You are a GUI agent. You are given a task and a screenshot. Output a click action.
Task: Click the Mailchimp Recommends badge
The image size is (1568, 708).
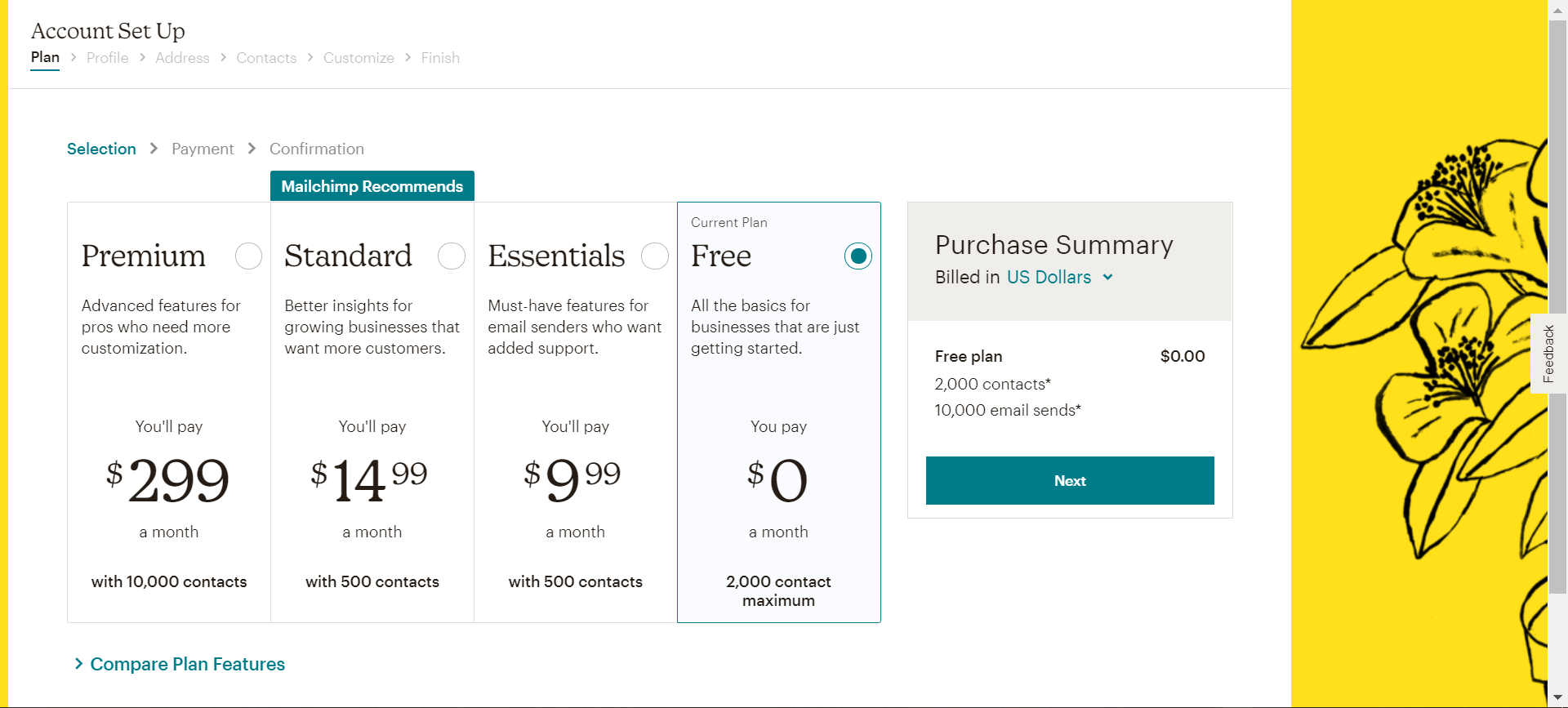click(372, 186)
